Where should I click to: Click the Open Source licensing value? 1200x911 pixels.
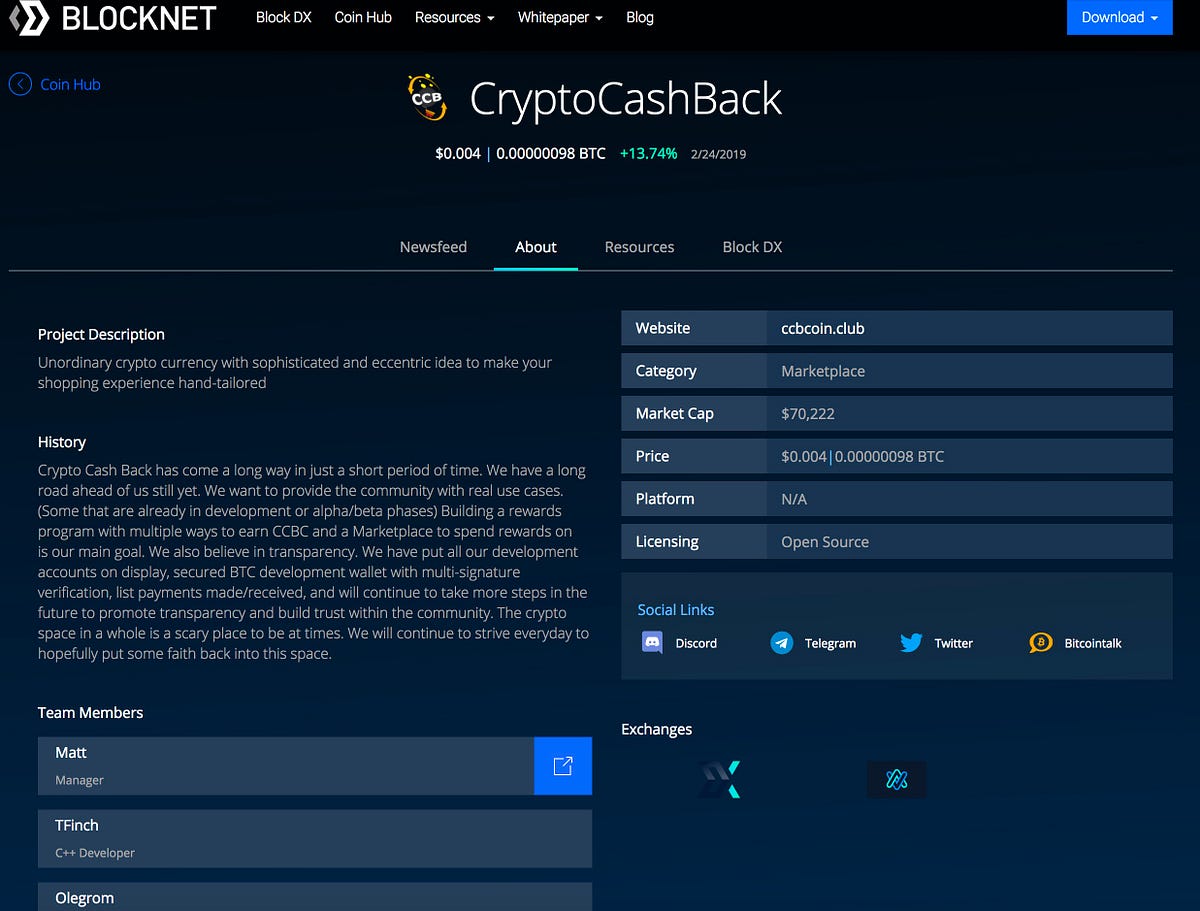pos(825,542)
